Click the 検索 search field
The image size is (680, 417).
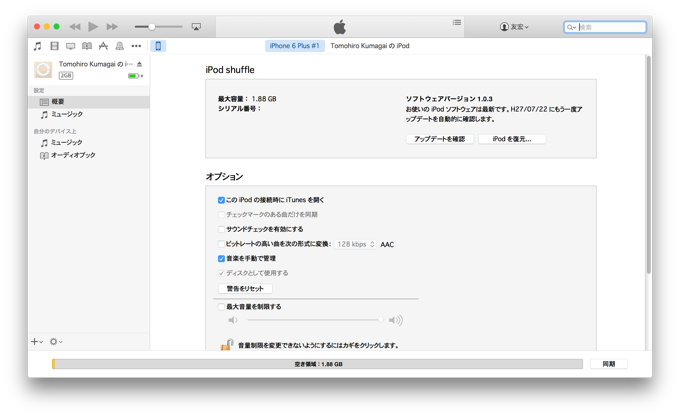coord(605,27)
